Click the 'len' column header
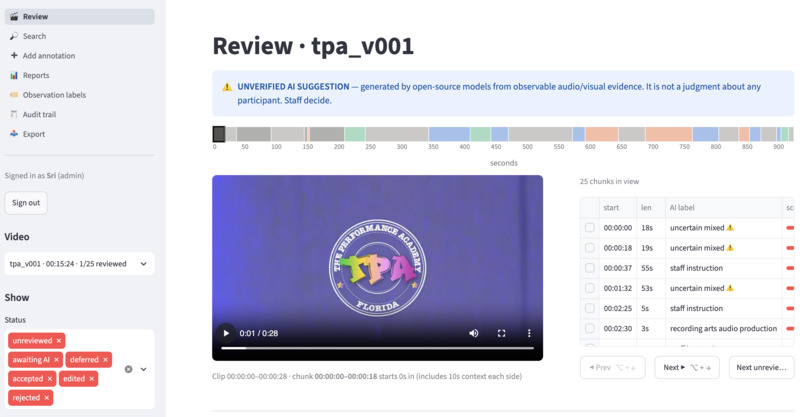Image resolution: width=806 pixels, height=417 pixels. pyautogui.click(x=651, y=208)
